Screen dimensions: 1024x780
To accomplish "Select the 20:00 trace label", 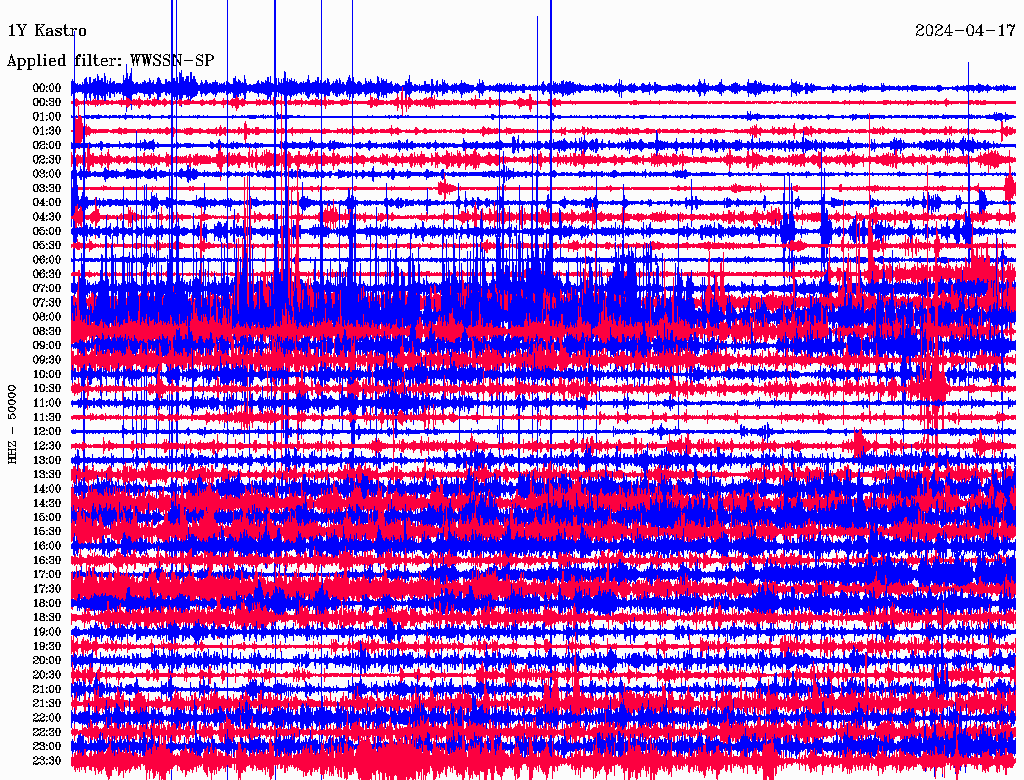I will tap(47, 660).
